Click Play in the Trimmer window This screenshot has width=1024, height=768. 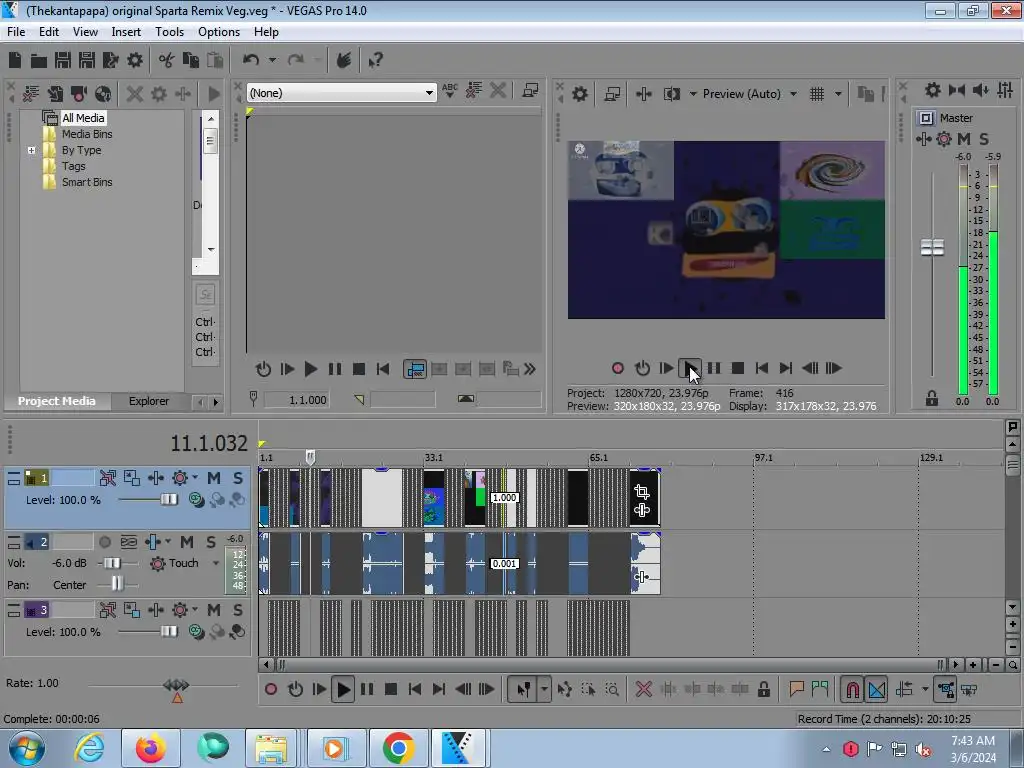pos(311,369)
